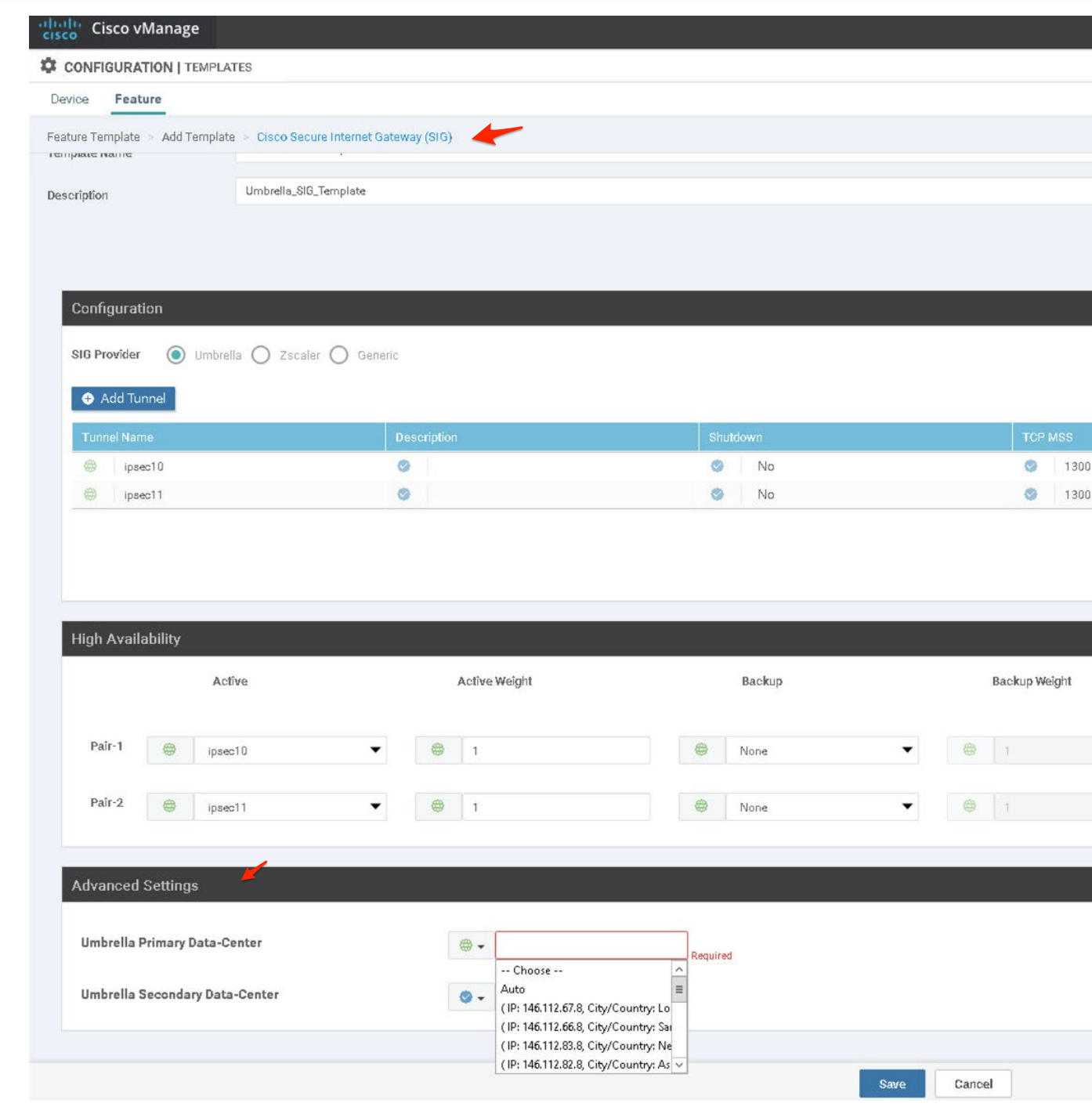The height and width of the screenshot is (1114, 1092).
Task: Click the Pair-1 Active Weight globe icon
Action: 438,750
